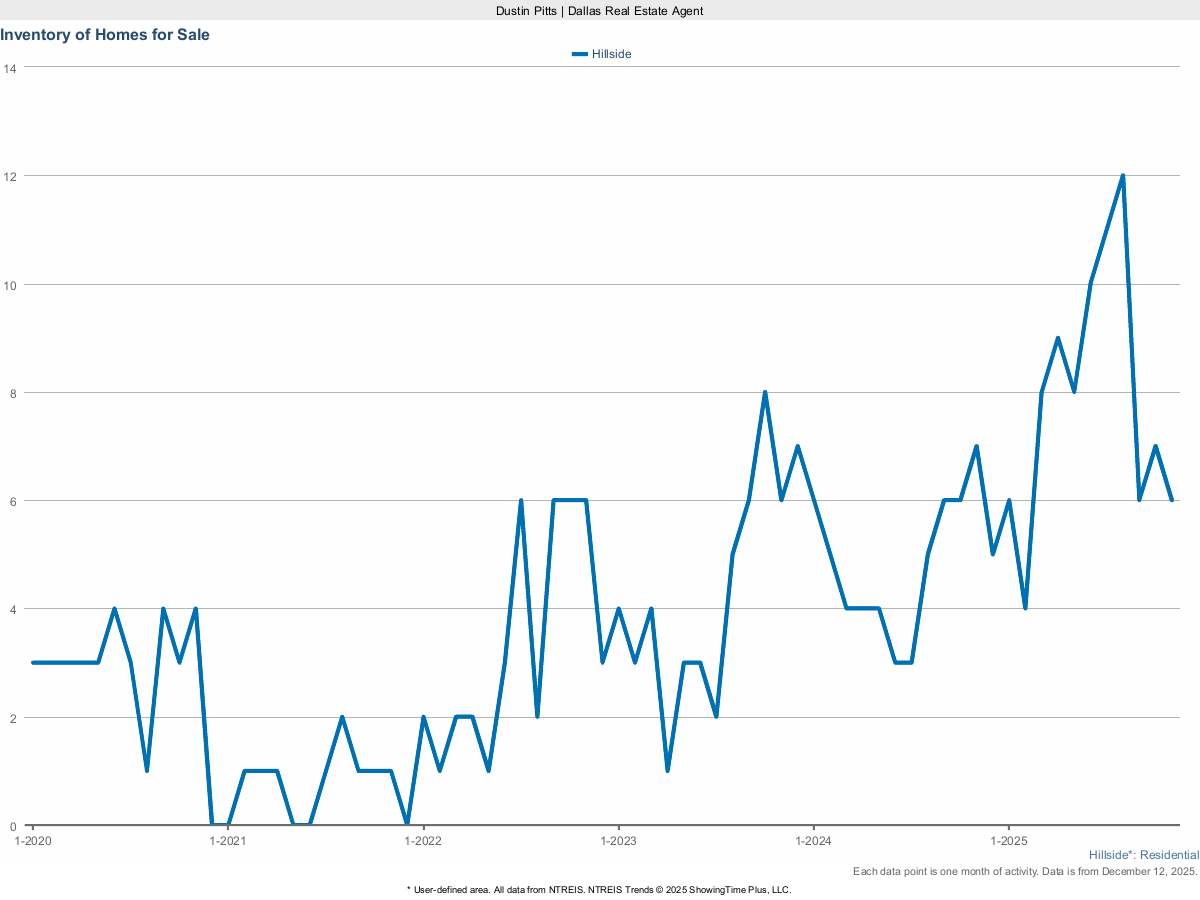Select the 1-2022 x-axis label
Image resolution: width=1200 pixels, height=900 pixels.
tap(423, 841)
